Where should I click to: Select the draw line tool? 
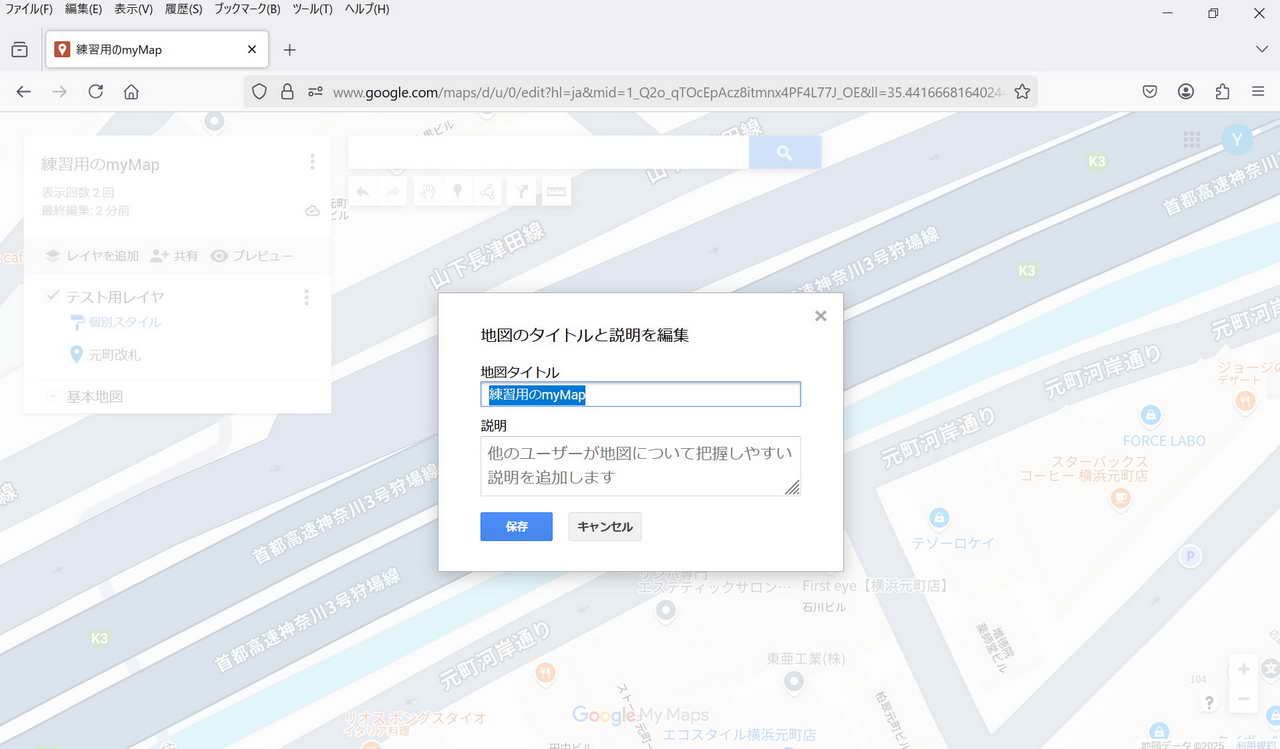pos(488,191)
